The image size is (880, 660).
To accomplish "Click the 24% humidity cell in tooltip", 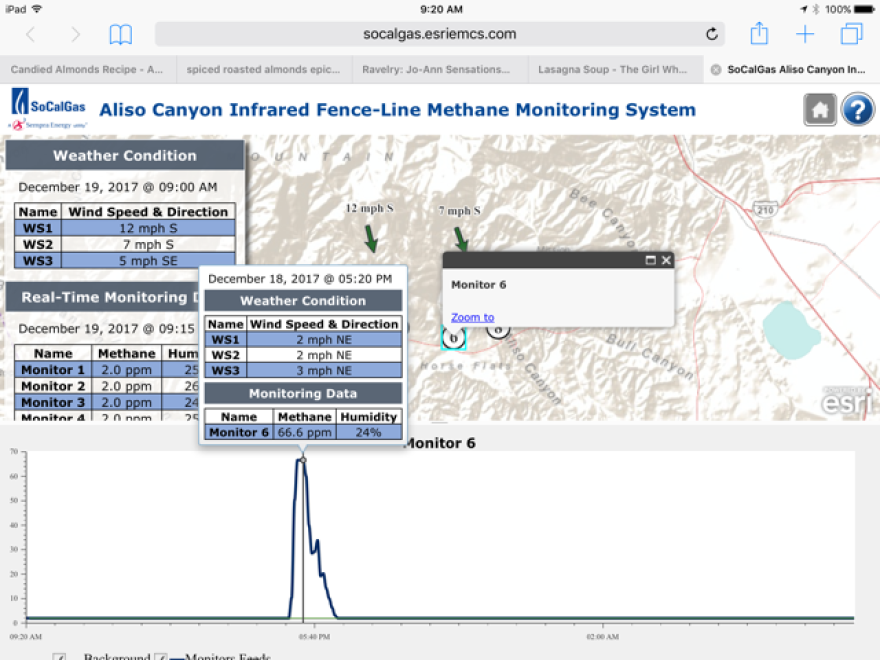I will tap(368, 432).
